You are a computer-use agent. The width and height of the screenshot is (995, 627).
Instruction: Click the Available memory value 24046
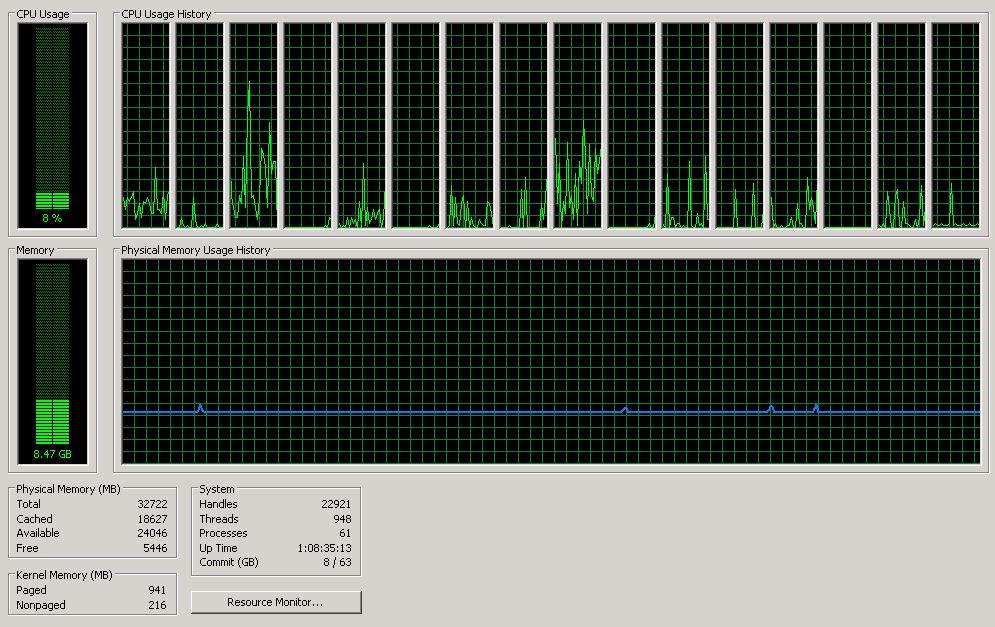pos(153,533)
